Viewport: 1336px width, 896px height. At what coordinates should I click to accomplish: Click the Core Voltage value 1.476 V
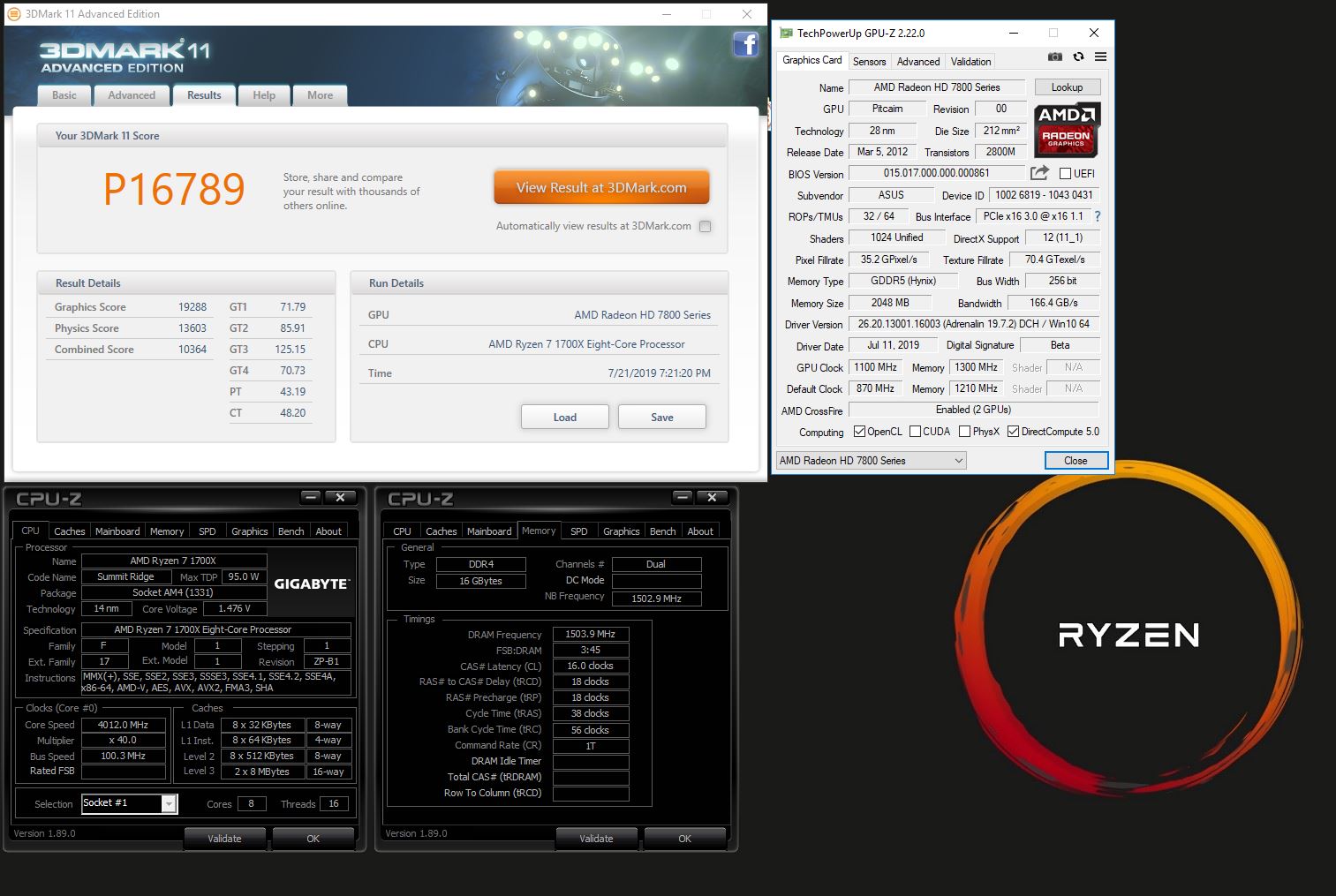click(235, 608)
